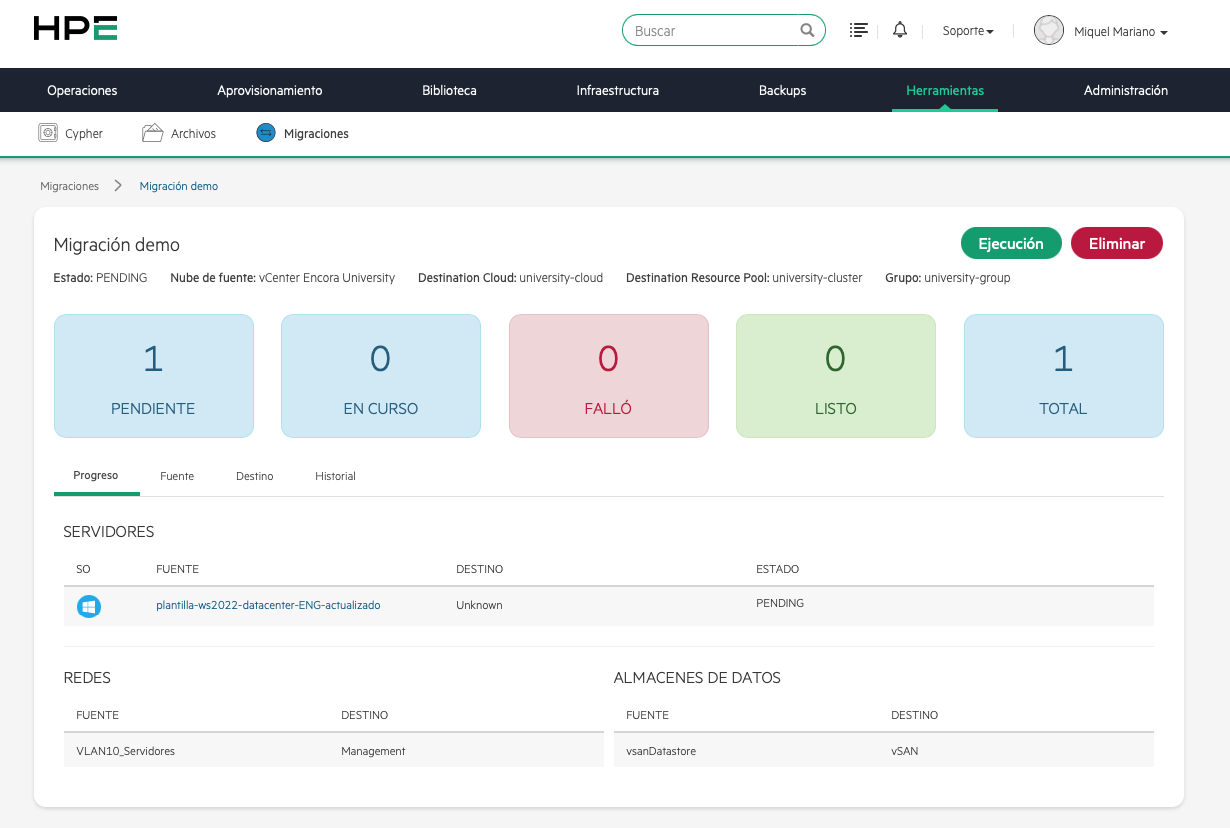
Task: Click 'vCenter Encora University' source cloud text
Action: point(327,278)
